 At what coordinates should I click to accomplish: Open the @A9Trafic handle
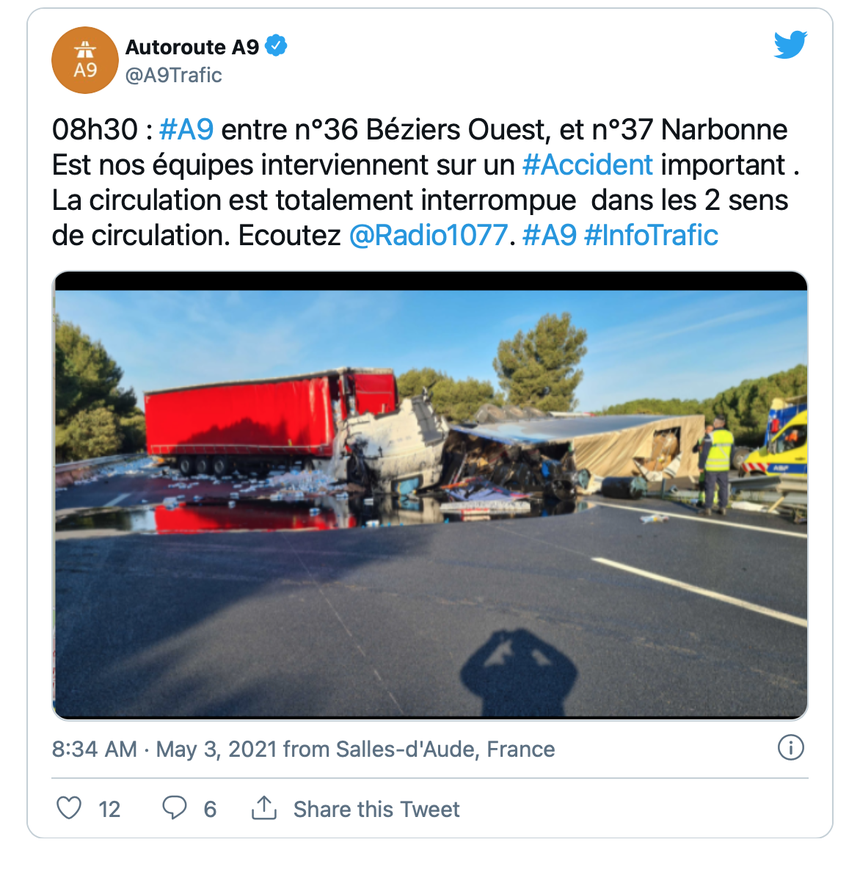[174, 75]
